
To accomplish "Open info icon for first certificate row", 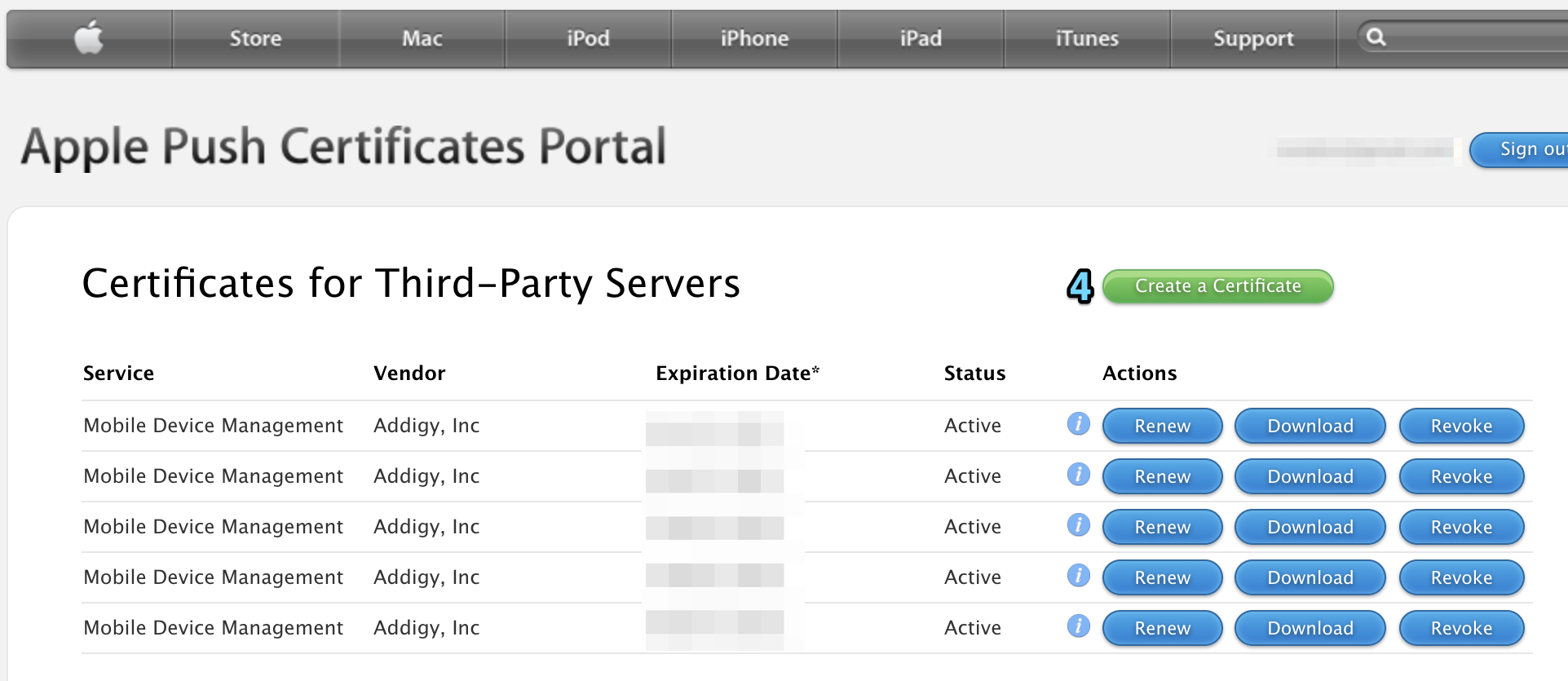I will [x=1078, y=424].
